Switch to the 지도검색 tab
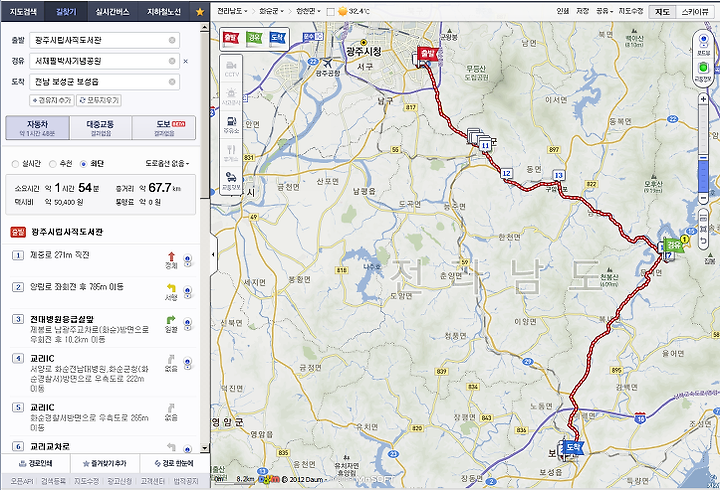 [x=23, y=11]
